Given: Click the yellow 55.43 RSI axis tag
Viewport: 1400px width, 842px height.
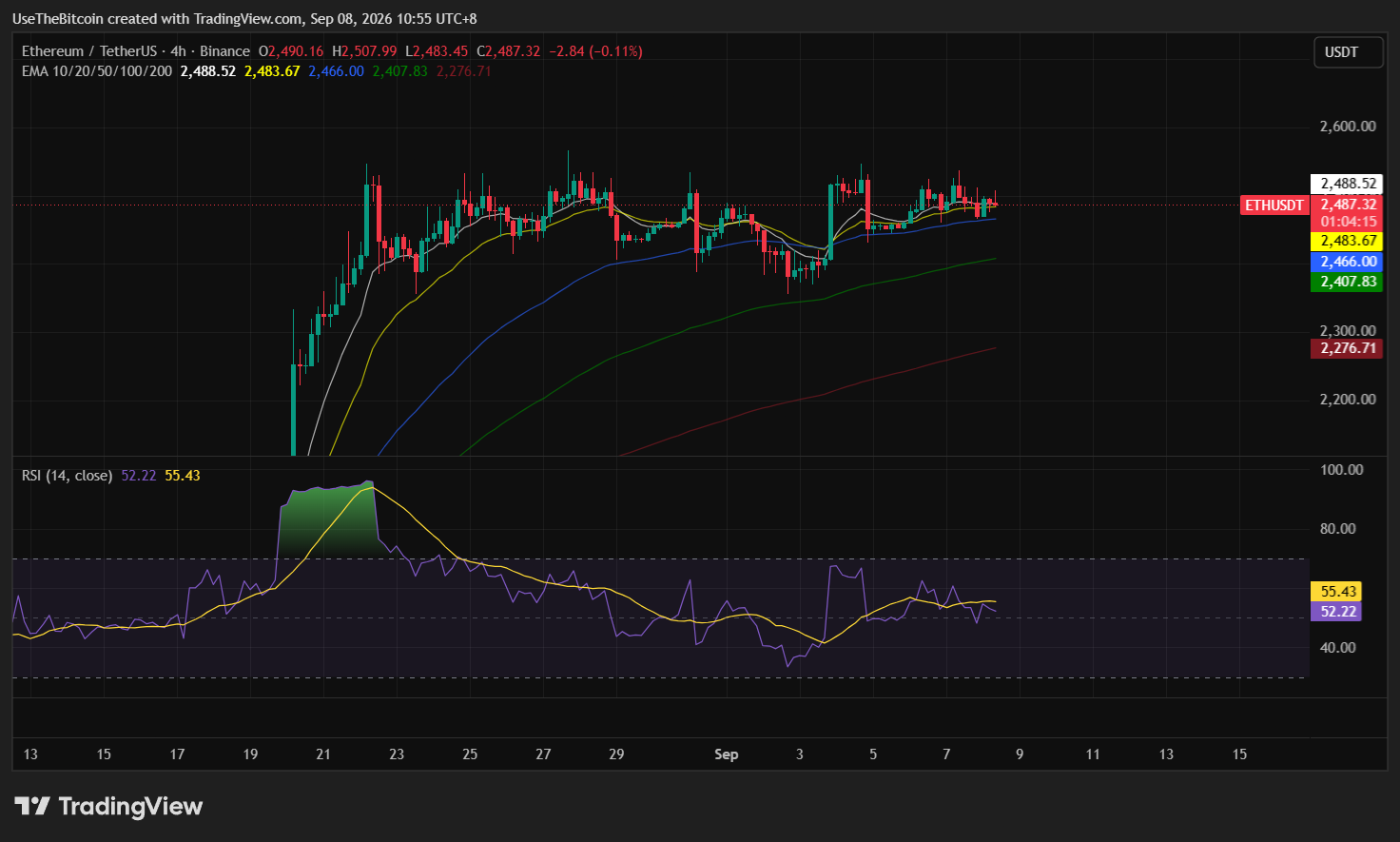Looking at the screenshot, I should coord(1336,592).
